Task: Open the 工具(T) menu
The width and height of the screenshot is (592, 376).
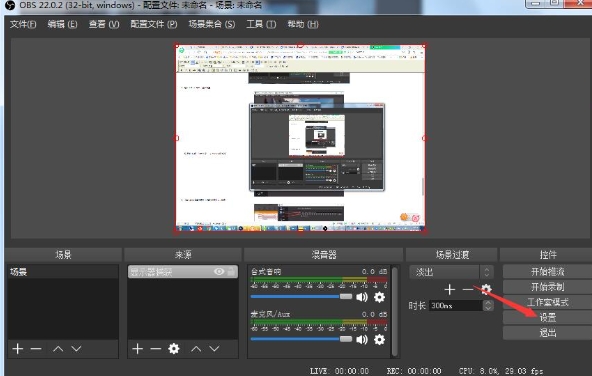Action: click(x=261, y=25)
